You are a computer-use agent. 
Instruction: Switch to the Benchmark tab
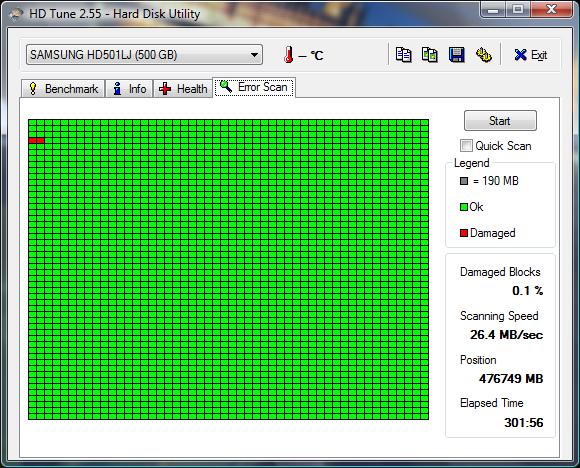click(x=63, y=89)
